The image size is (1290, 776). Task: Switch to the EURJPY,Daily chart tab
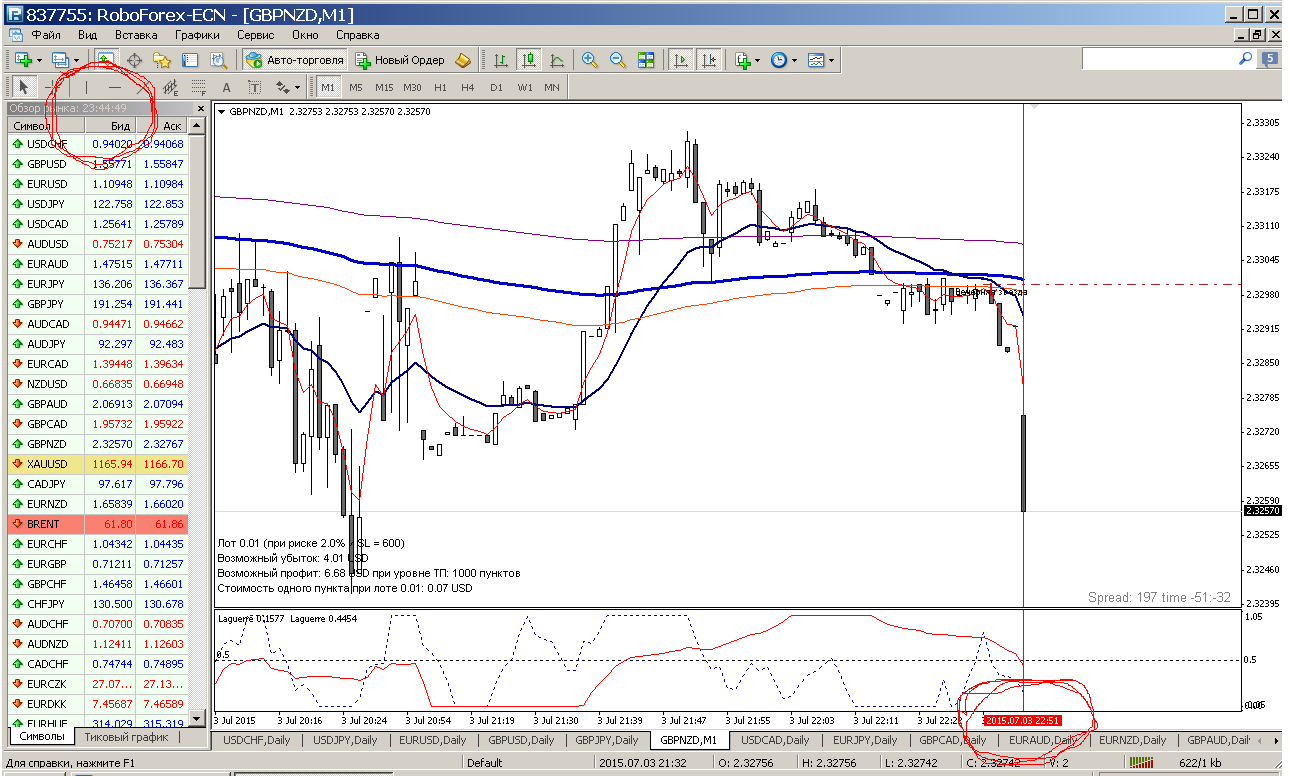tap(865, 740)
